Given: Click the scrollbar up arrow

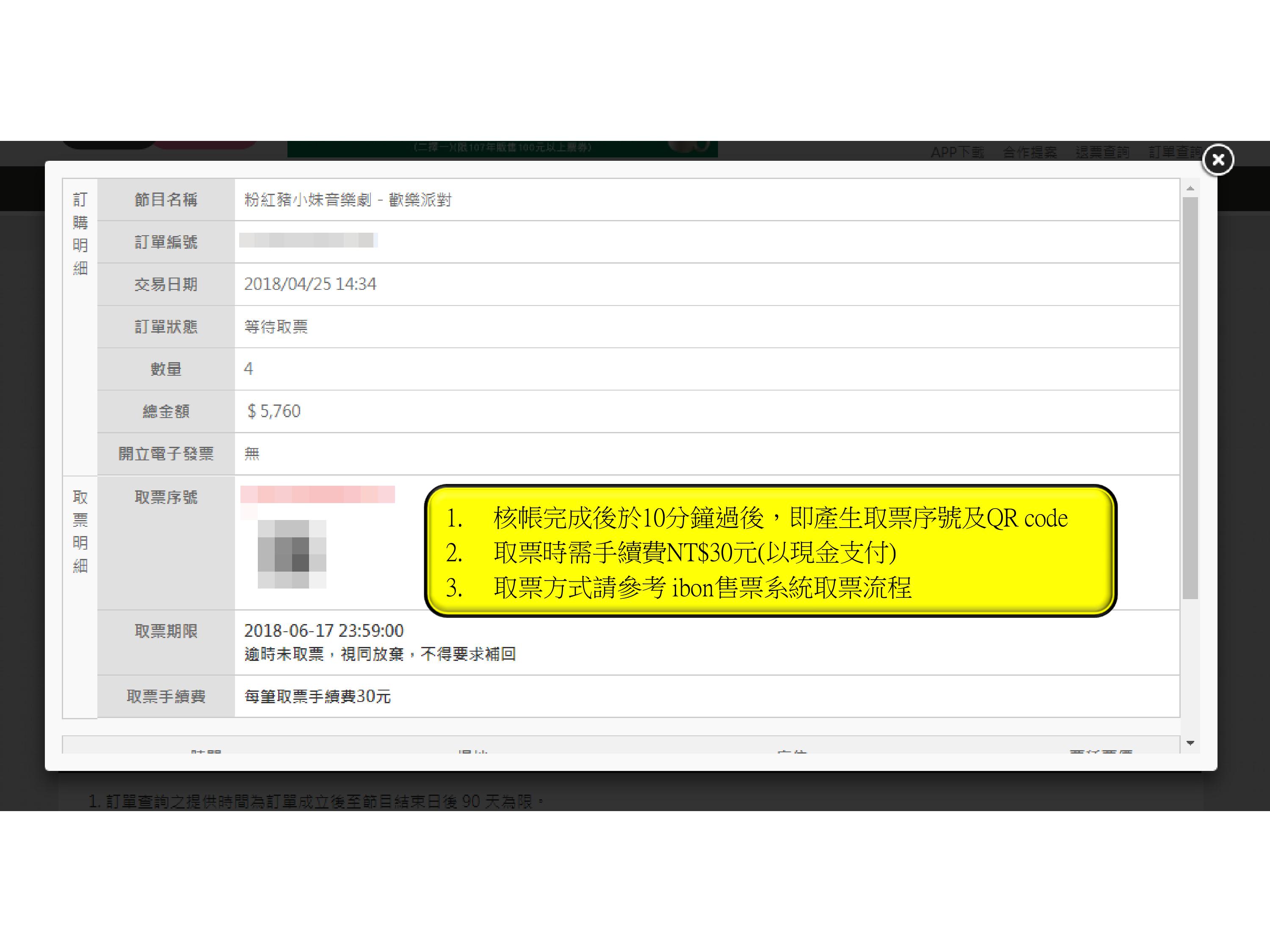Looking at the screenshot, I should 1190,189.
